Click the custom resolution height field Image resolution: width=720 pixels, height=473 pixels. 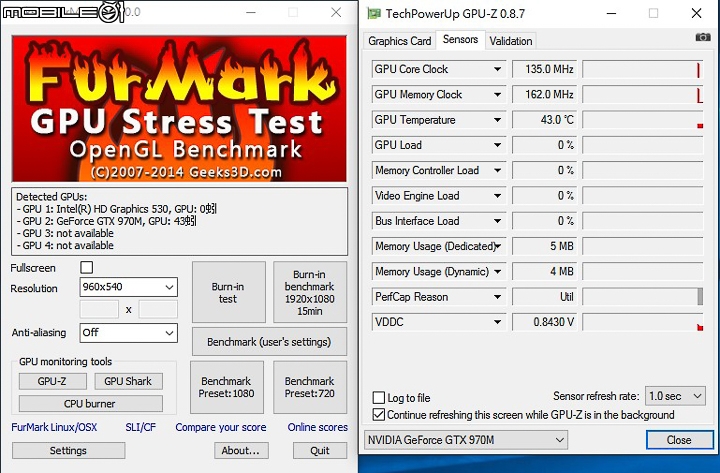158,310
